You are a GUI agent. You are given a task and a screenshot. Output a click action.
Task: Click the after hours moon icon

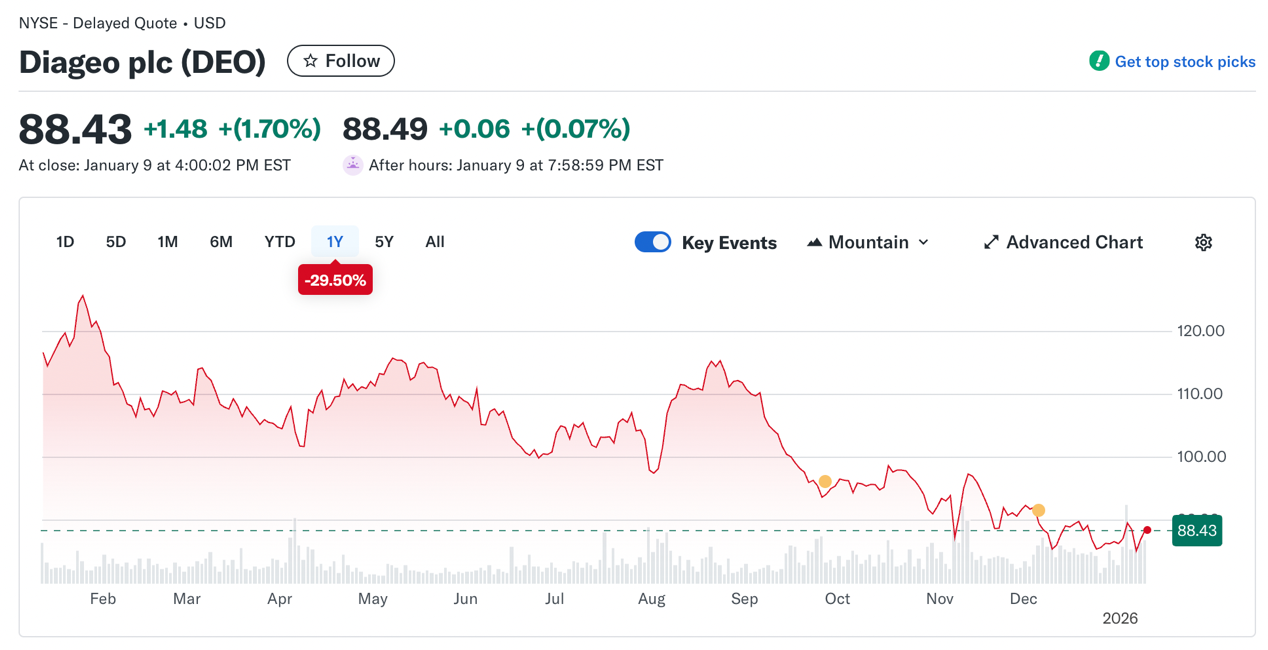pos(352,165)
